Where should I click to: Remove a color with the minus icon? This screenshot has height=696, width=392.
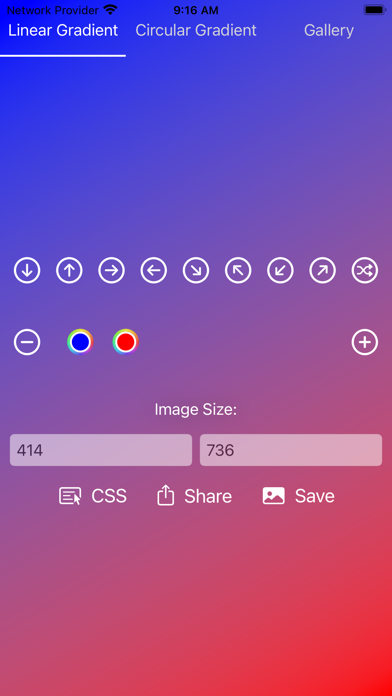click(x=27, y=342)
